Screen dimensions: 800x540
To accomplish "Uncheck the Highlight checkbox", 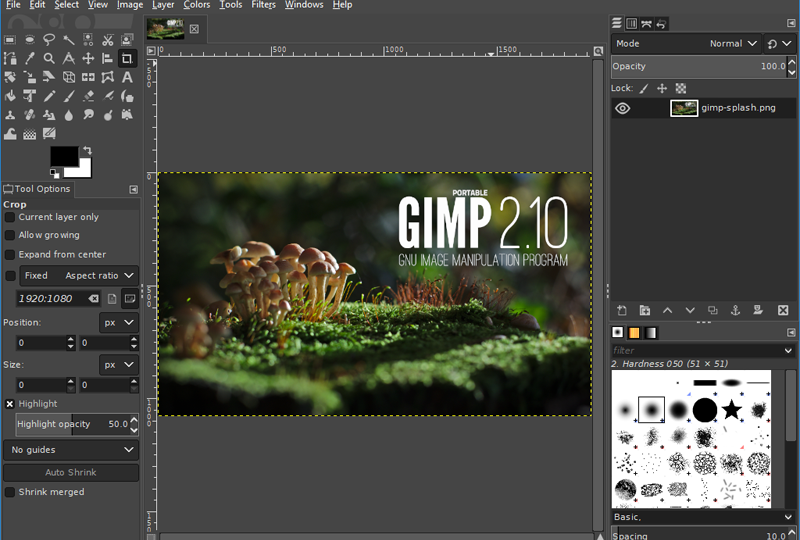I will click(x=10, y=404).
